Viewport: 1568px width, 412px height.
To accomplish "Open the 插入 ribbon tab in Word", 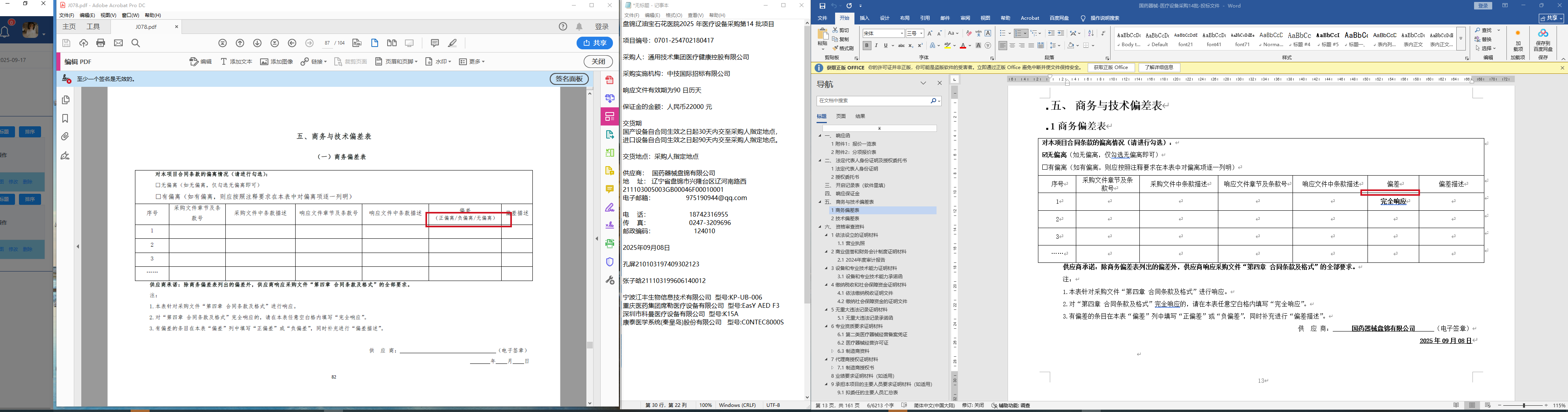I will click(864, 18).
